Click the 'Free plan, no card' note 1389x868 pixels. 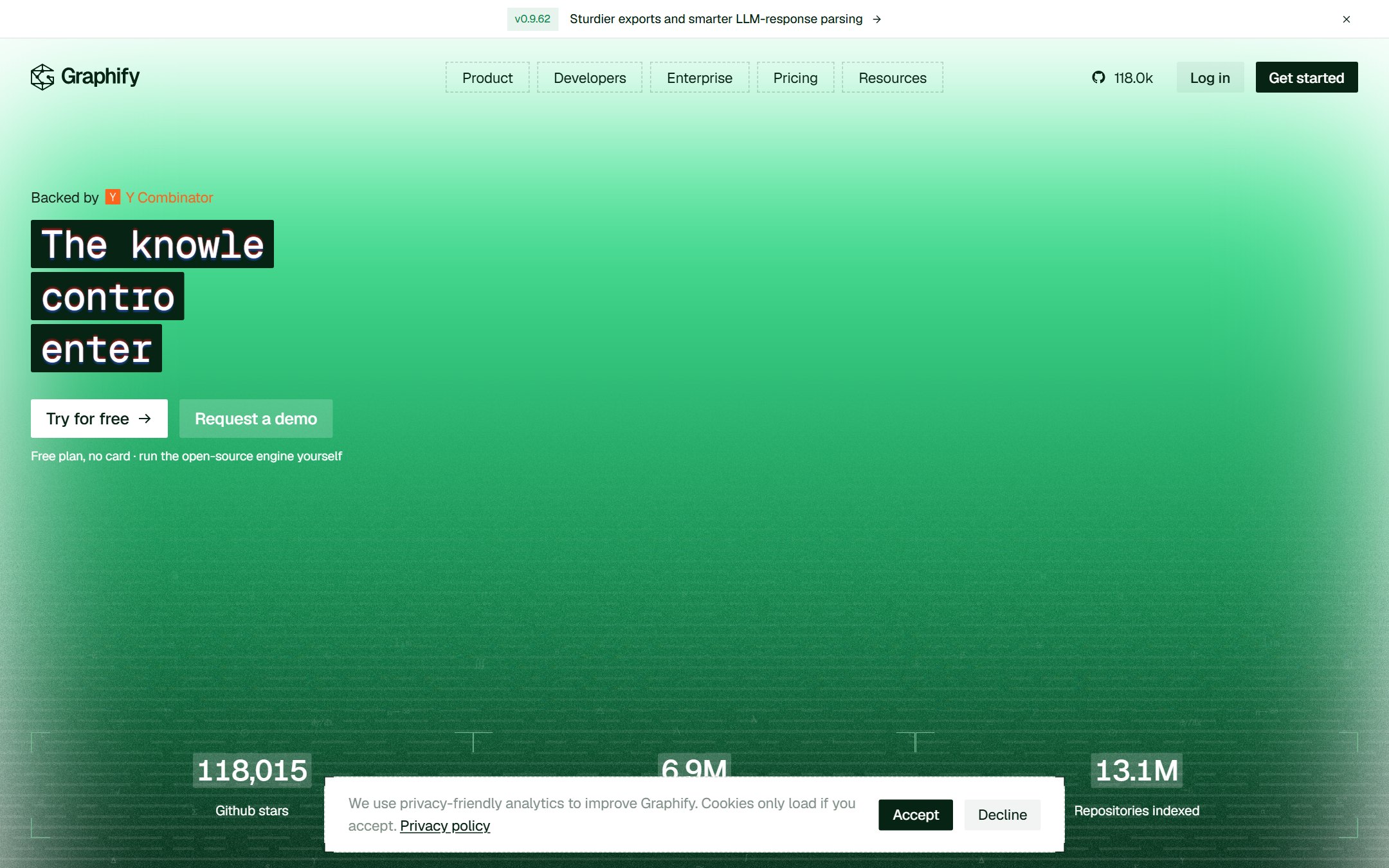[186, 456]
